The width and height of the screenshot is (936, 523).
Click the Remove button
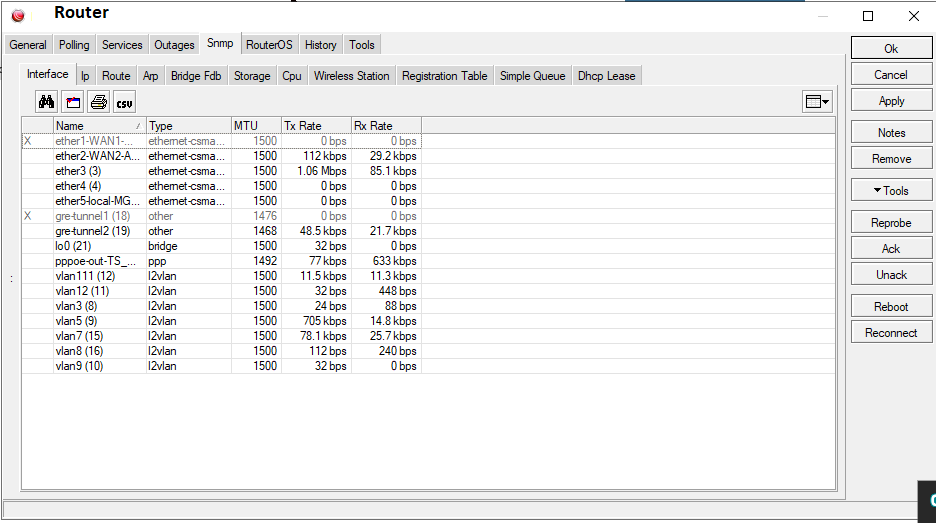tap(891, 159)
